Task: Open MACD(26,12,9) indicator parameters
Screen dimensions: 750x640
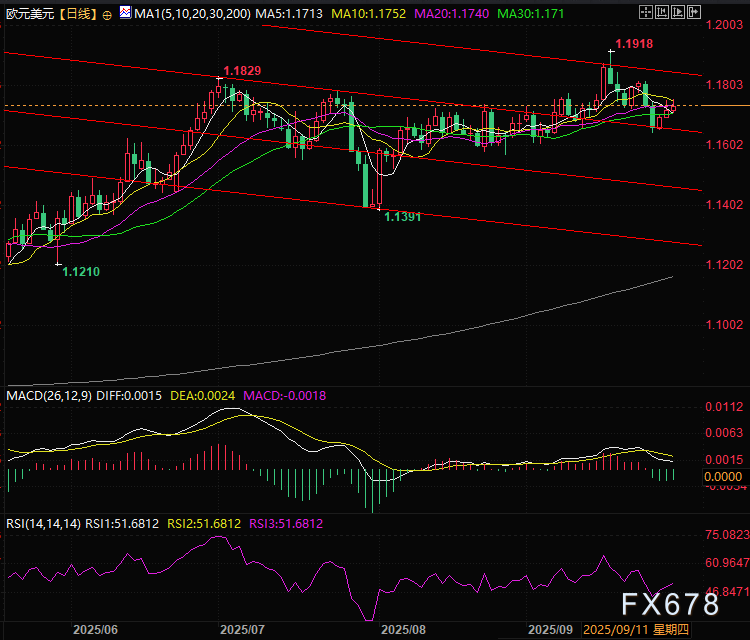Action: point(49,396)
